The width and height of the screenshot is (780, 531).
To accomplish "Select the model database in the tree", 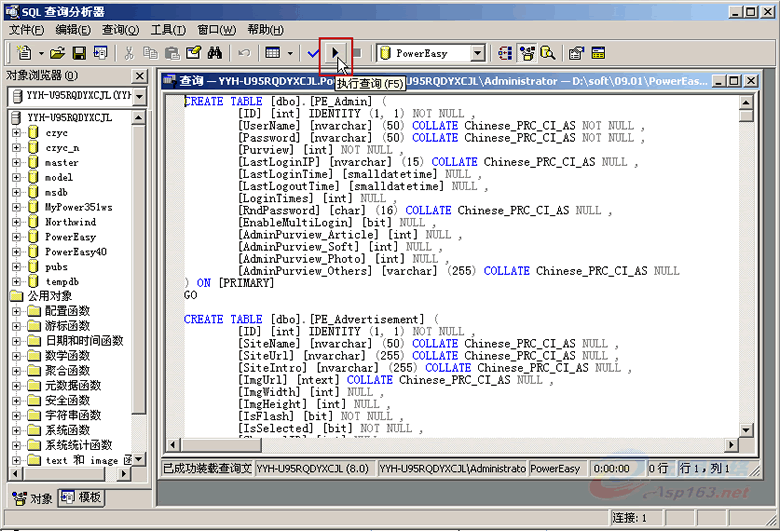I will (x=59, y=178).
